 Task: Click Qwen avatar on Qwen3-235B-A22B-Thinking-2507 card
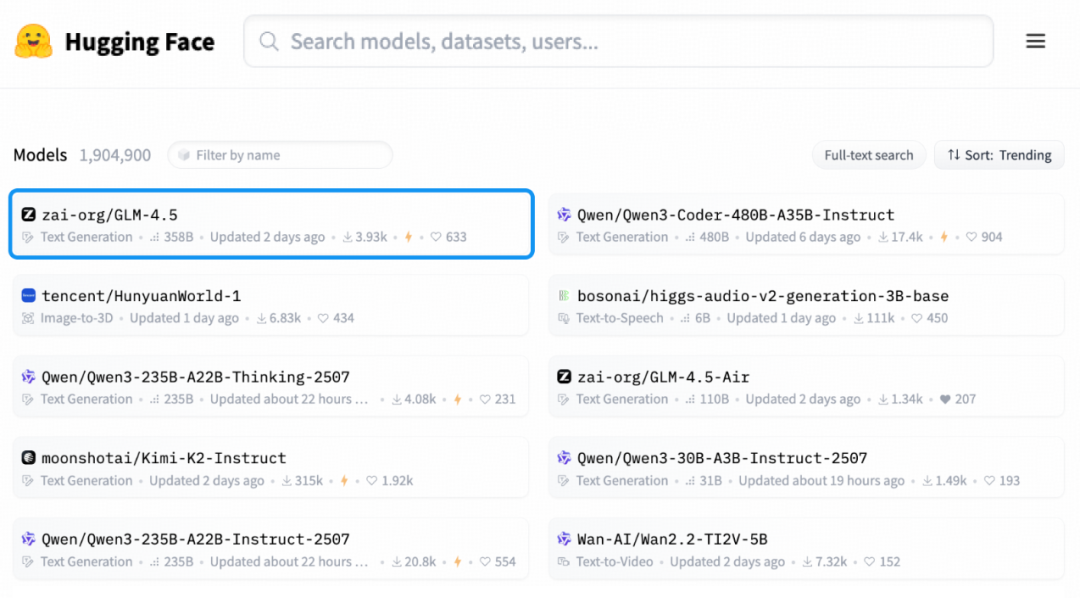(x=28, y=377)
